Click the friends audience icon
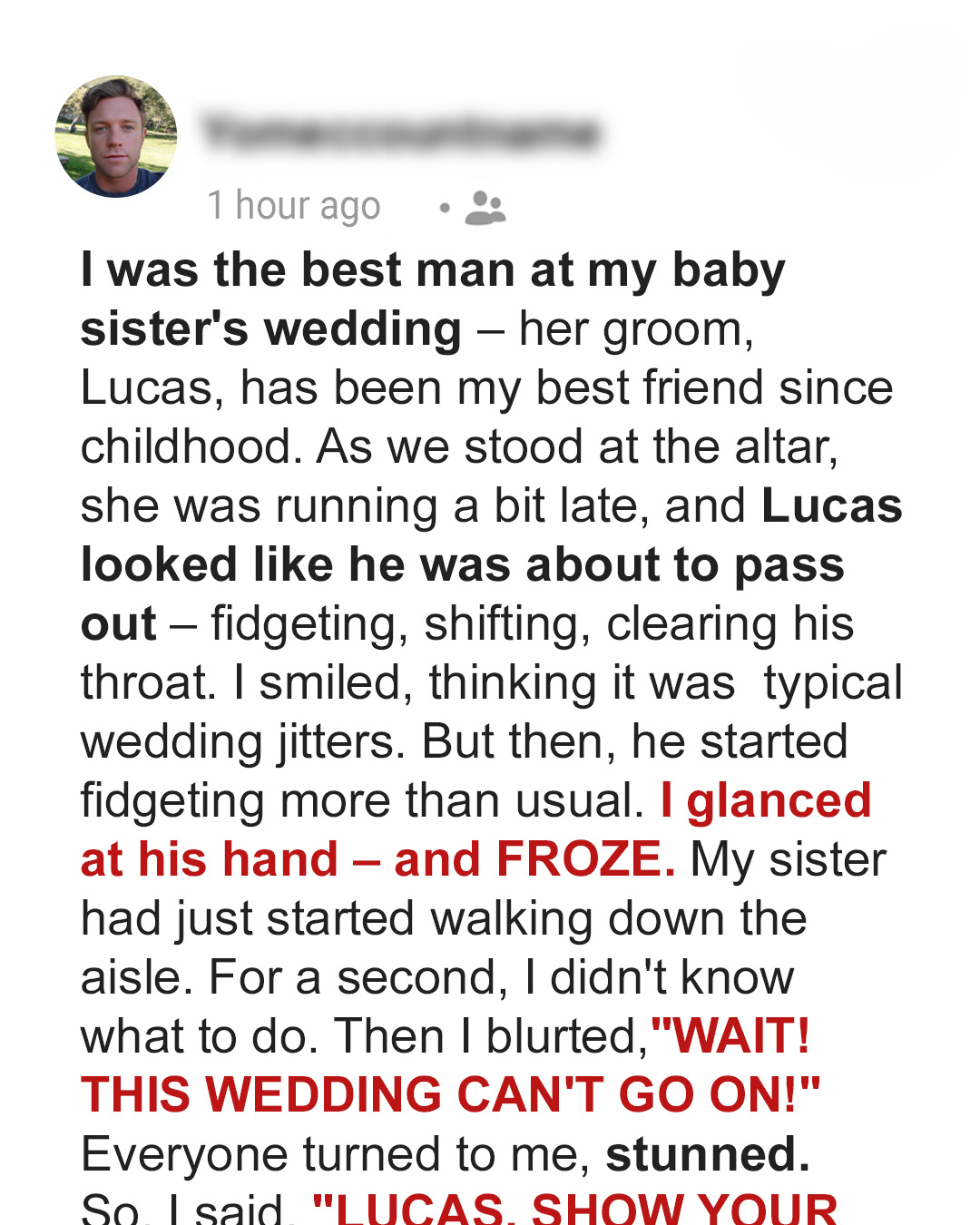This screenshot has height=1225, width=980. tap(485, 208)
